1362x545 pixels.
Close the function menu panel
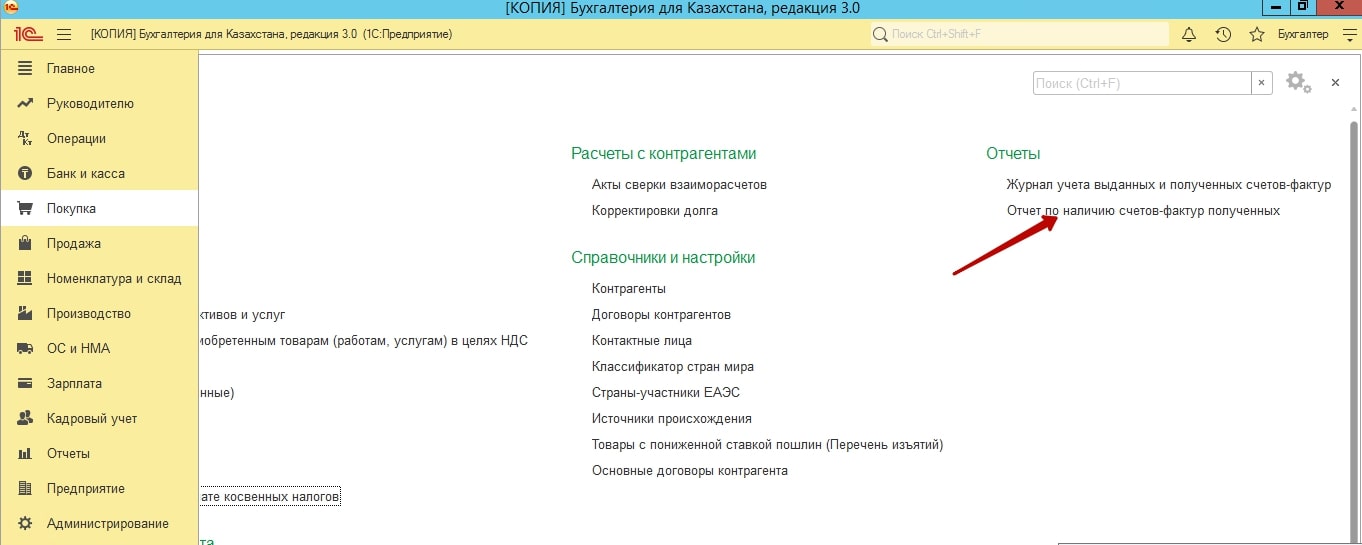(x=1335, y=83)
